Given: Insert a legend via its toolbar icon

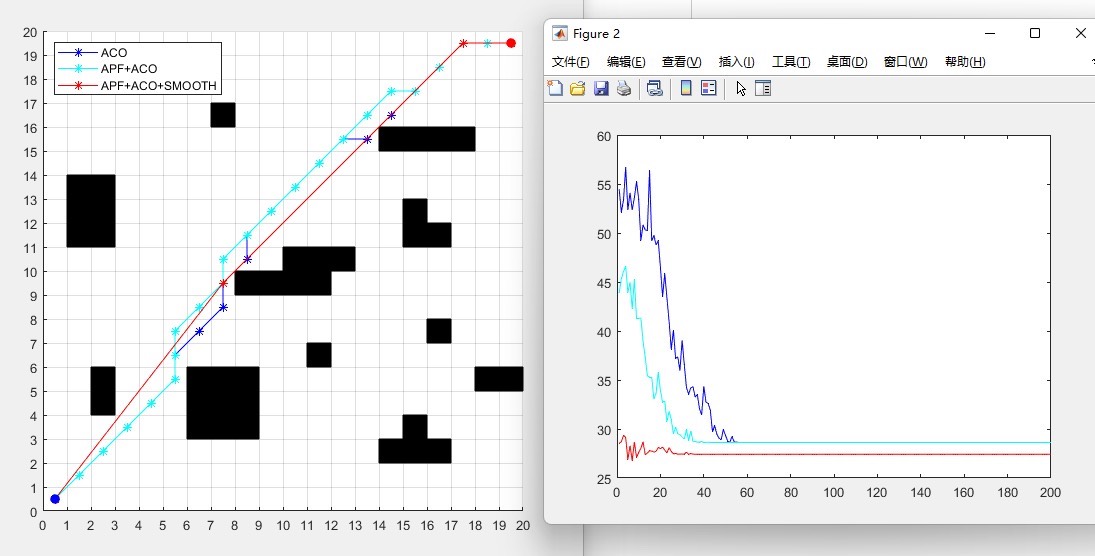Looking at the screenshot, I should pyautogui.click(x=709, y=88).
